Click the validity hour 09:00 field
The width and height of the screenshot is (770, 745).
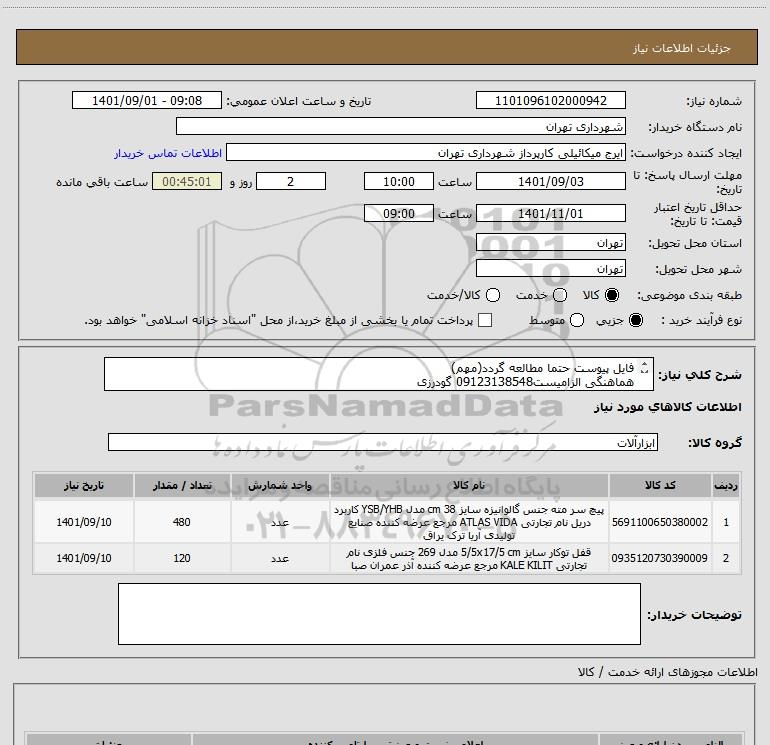(399, 213)
